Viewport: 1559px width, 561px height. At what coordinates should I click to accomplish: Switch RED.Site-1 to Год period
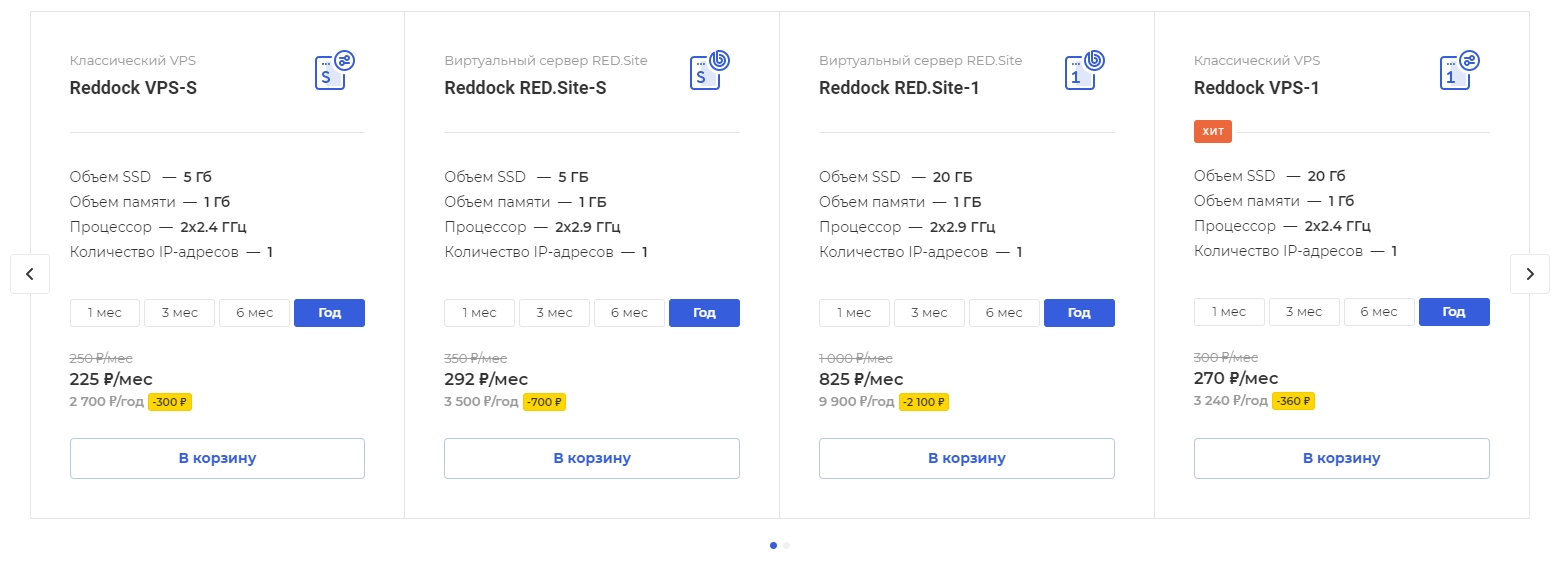point(1080,313)
